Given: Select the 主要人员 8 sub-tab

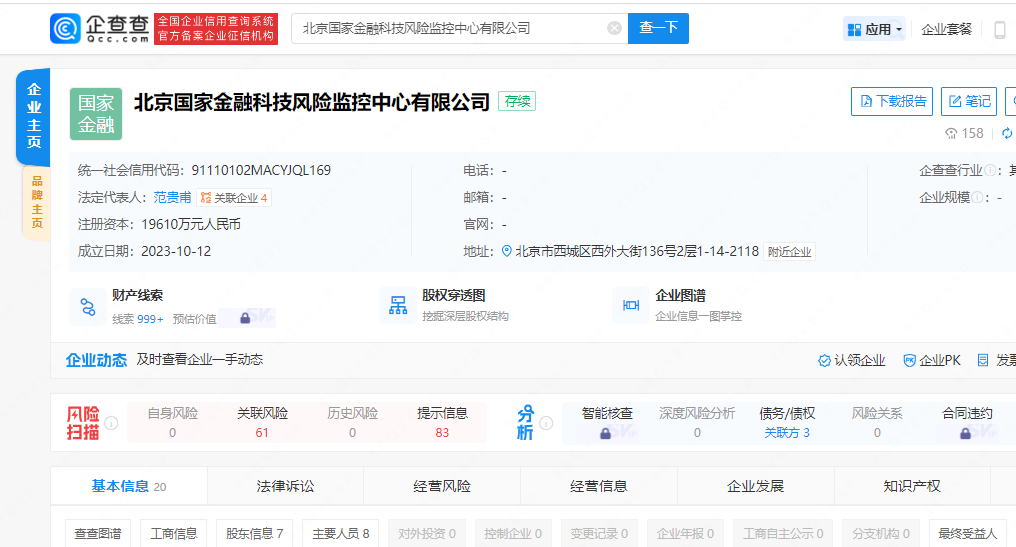Looking at the screenshot, I should (x=341, y=533).
